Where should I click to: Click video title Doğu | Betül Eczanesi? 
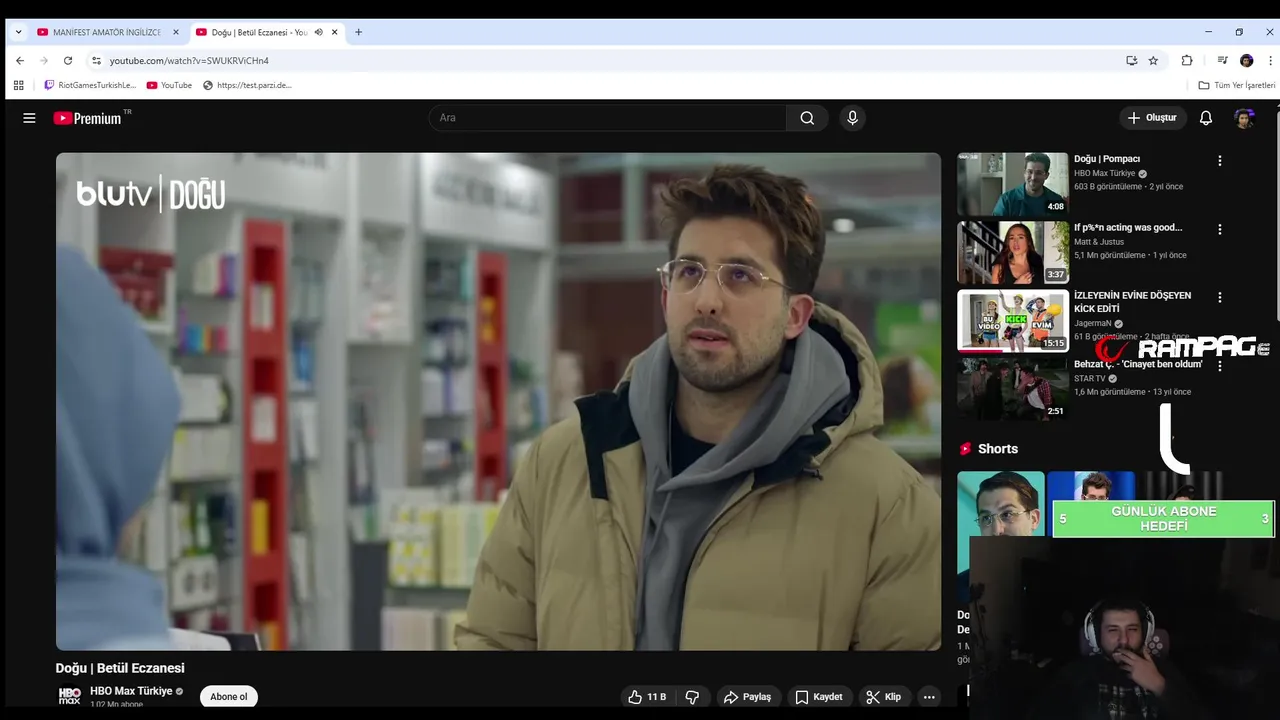120,668
